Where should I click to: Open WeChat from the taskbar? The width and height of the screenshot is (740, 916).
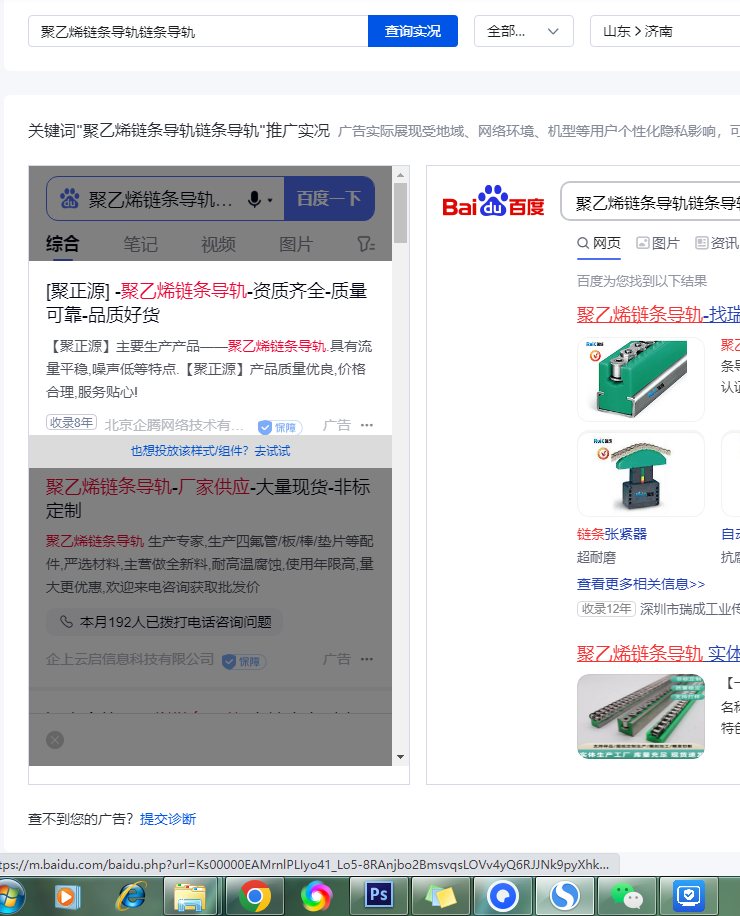627,896
